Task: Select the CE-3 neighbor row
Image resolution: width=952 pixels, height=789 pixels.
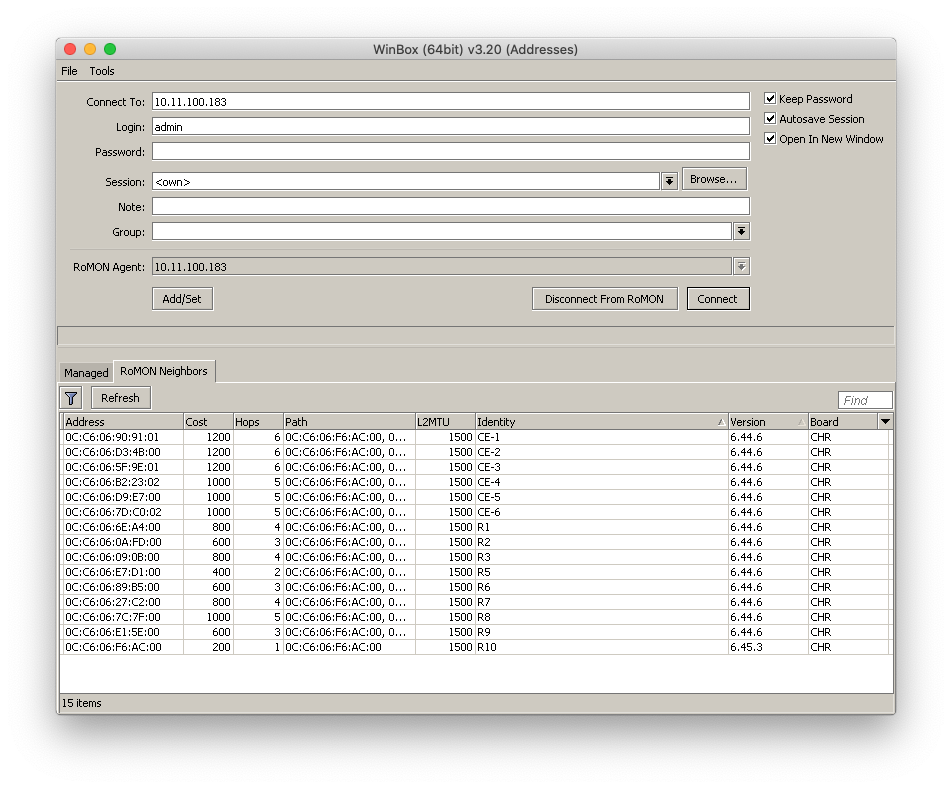Action: (476, 467)
